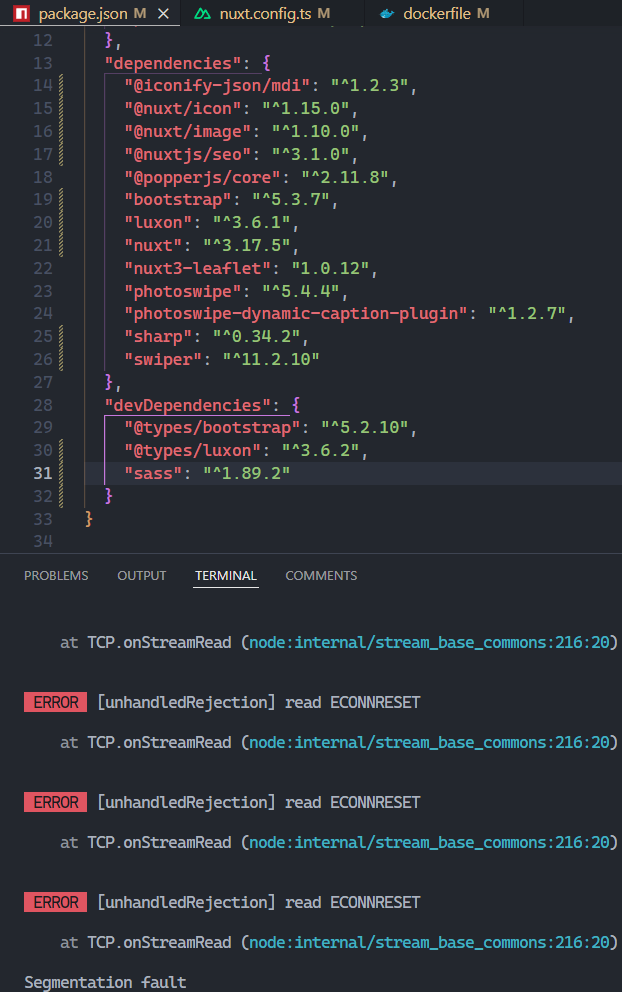This screenshot has height=992, width=622.
Task: Close the package.json tab
Action: click(163, 13)
